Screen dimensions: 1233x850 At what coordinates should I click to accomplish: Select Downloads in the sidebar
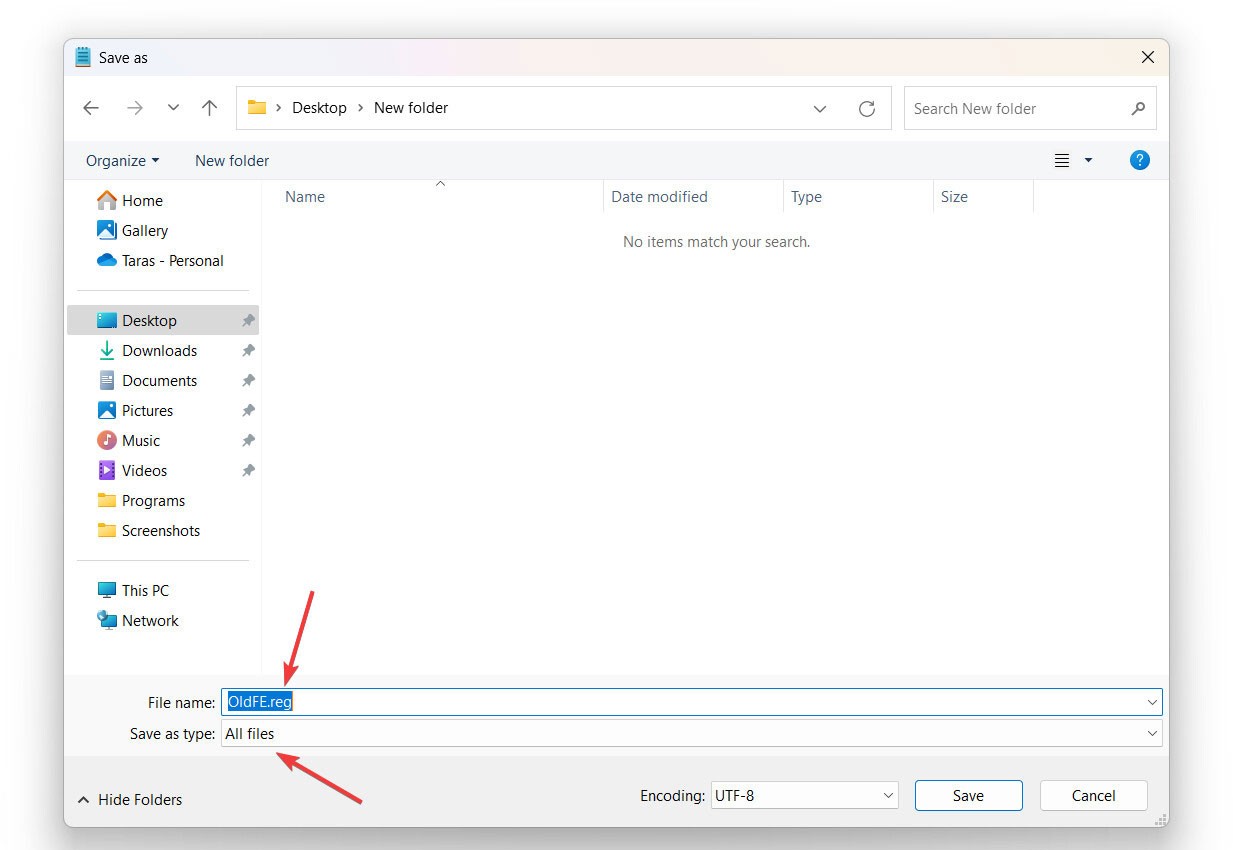tap(159, 350)
